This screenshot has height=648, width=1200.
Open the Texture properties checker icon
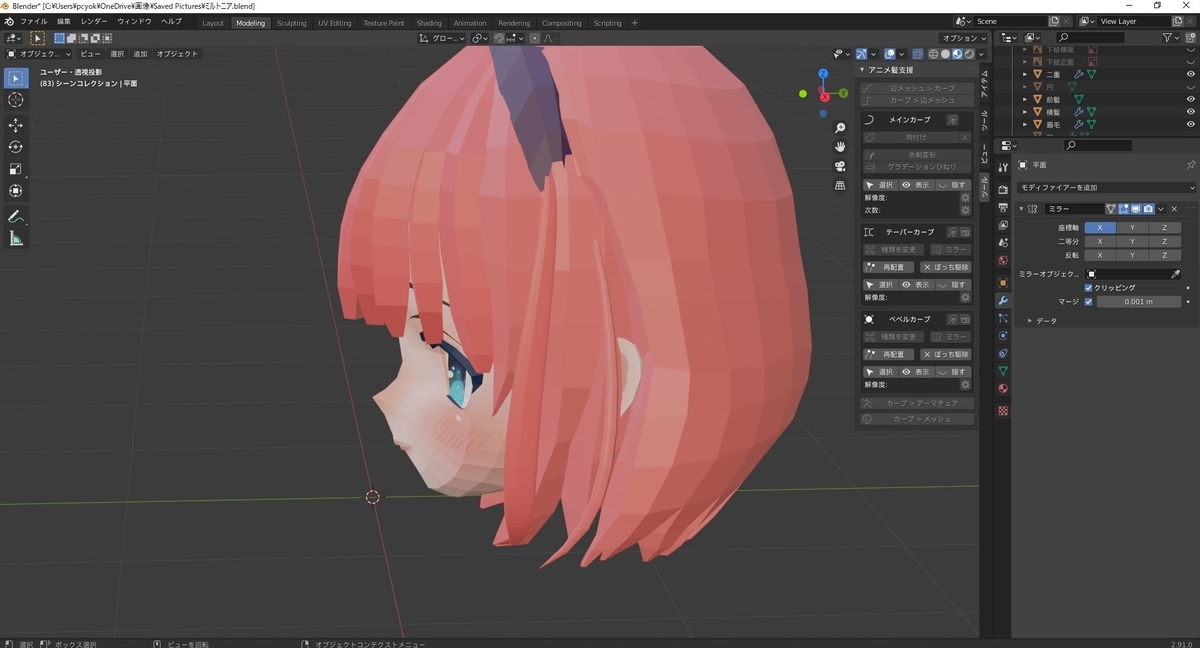(x=1003, y=410)
